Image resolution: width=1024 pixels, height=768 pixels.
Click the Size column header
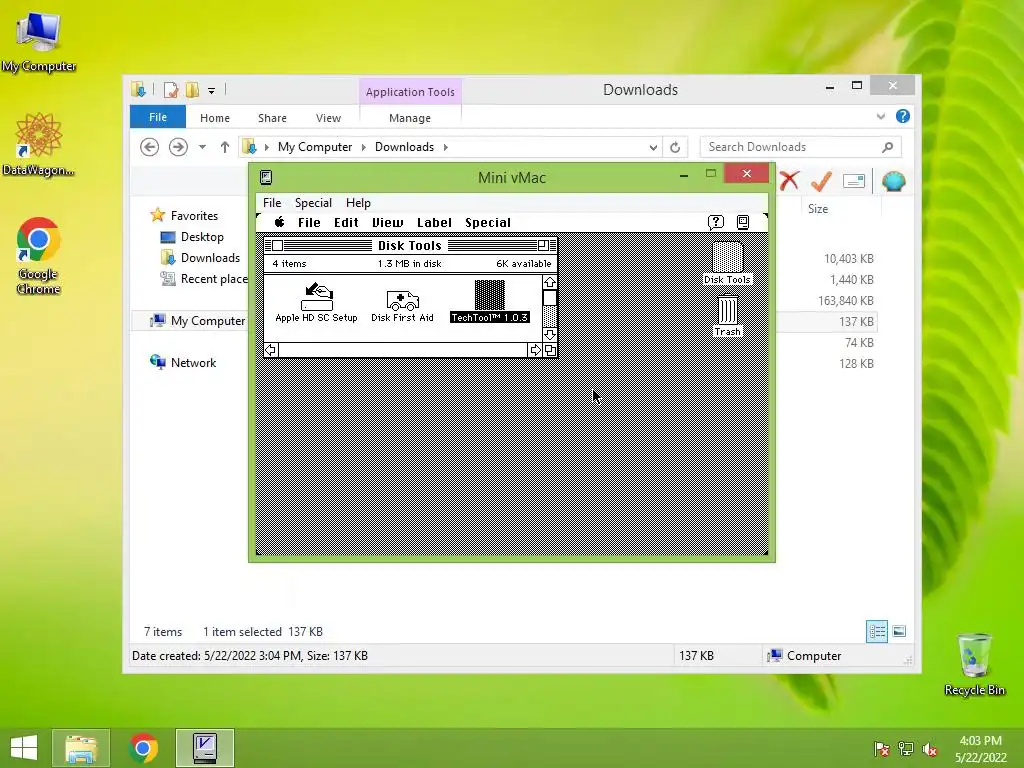click(818, 208)
